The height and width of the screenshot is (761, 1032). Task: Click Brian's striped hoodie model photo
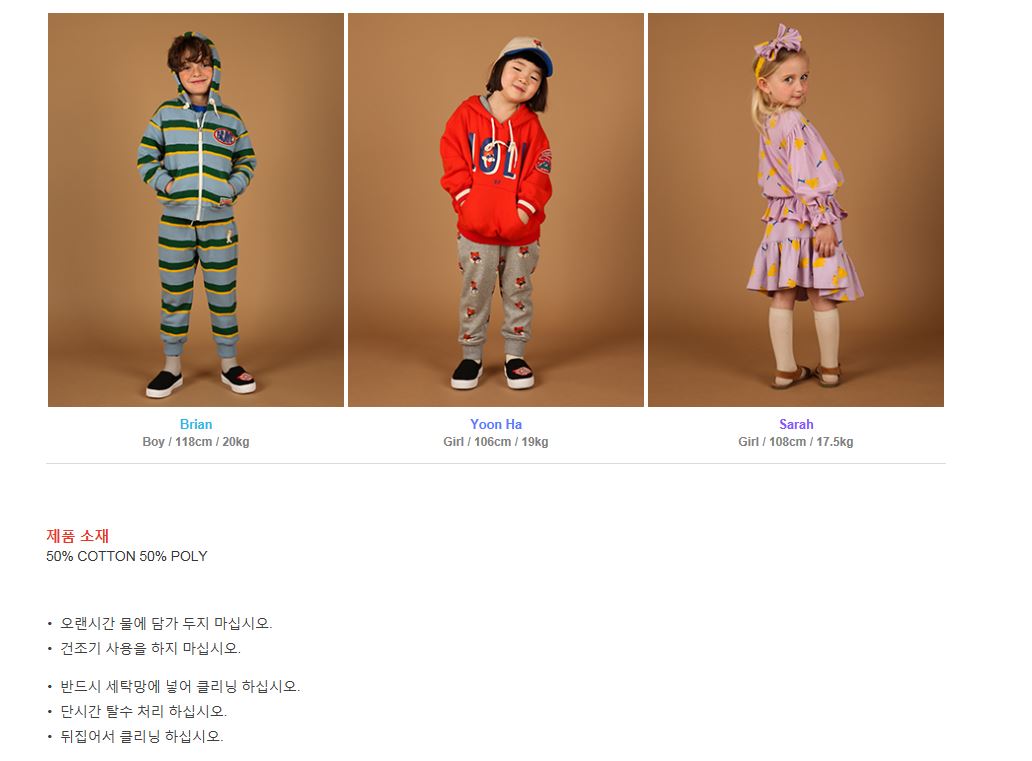click(196, 210)
